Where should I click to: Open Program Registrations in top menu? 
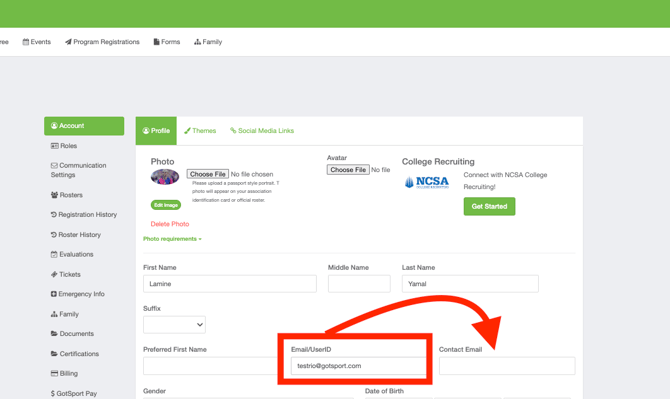[x=102, y=42]
